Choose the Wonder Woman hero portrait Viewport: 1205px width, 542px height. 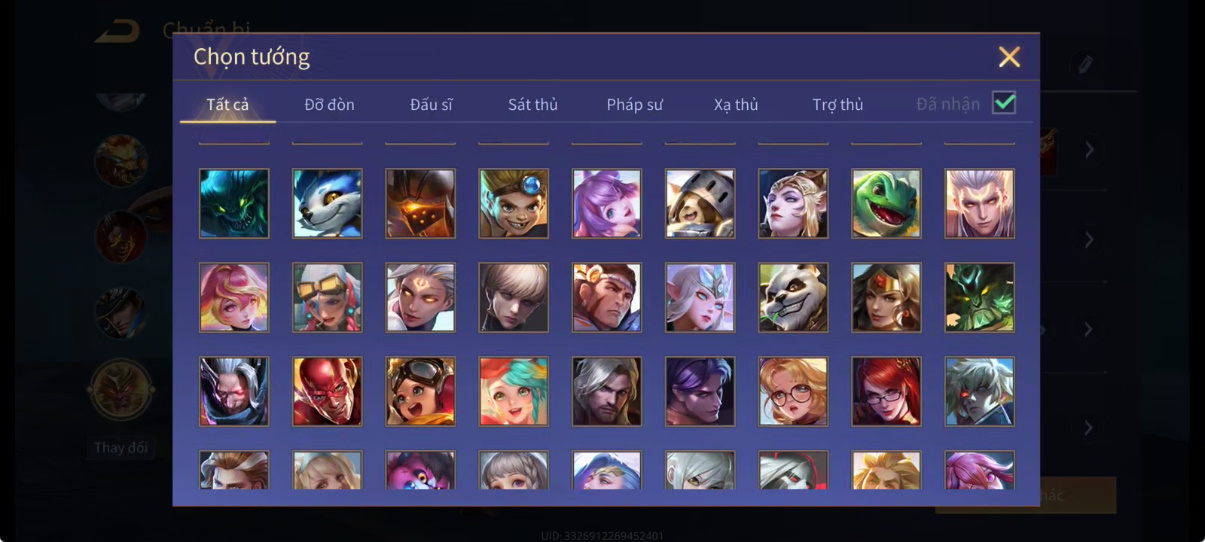(x=886, y=297)
